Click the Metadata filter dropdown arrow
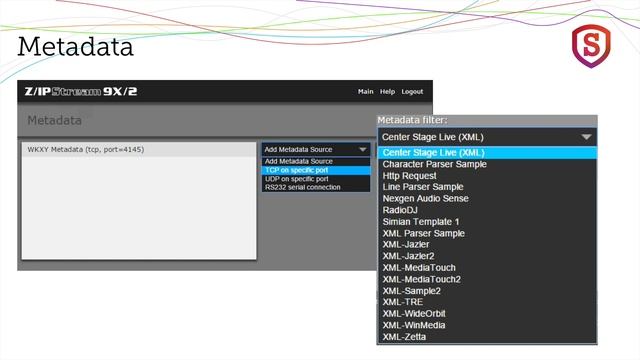 click(586, 137)
